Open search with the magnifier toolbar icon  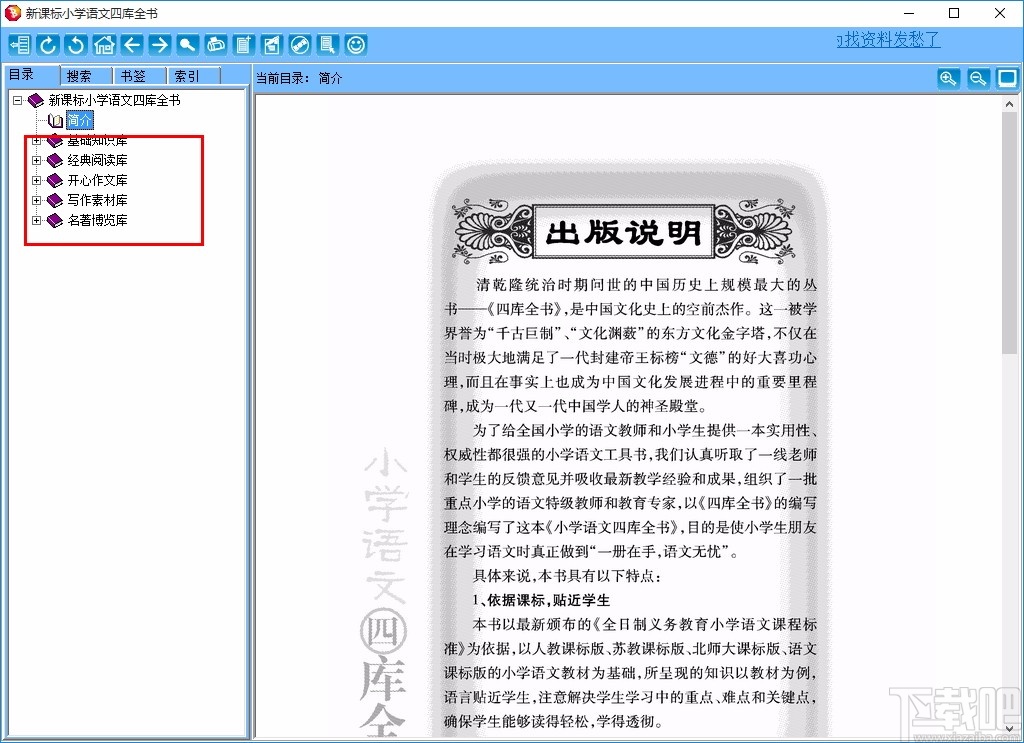[x=188, y=44]
